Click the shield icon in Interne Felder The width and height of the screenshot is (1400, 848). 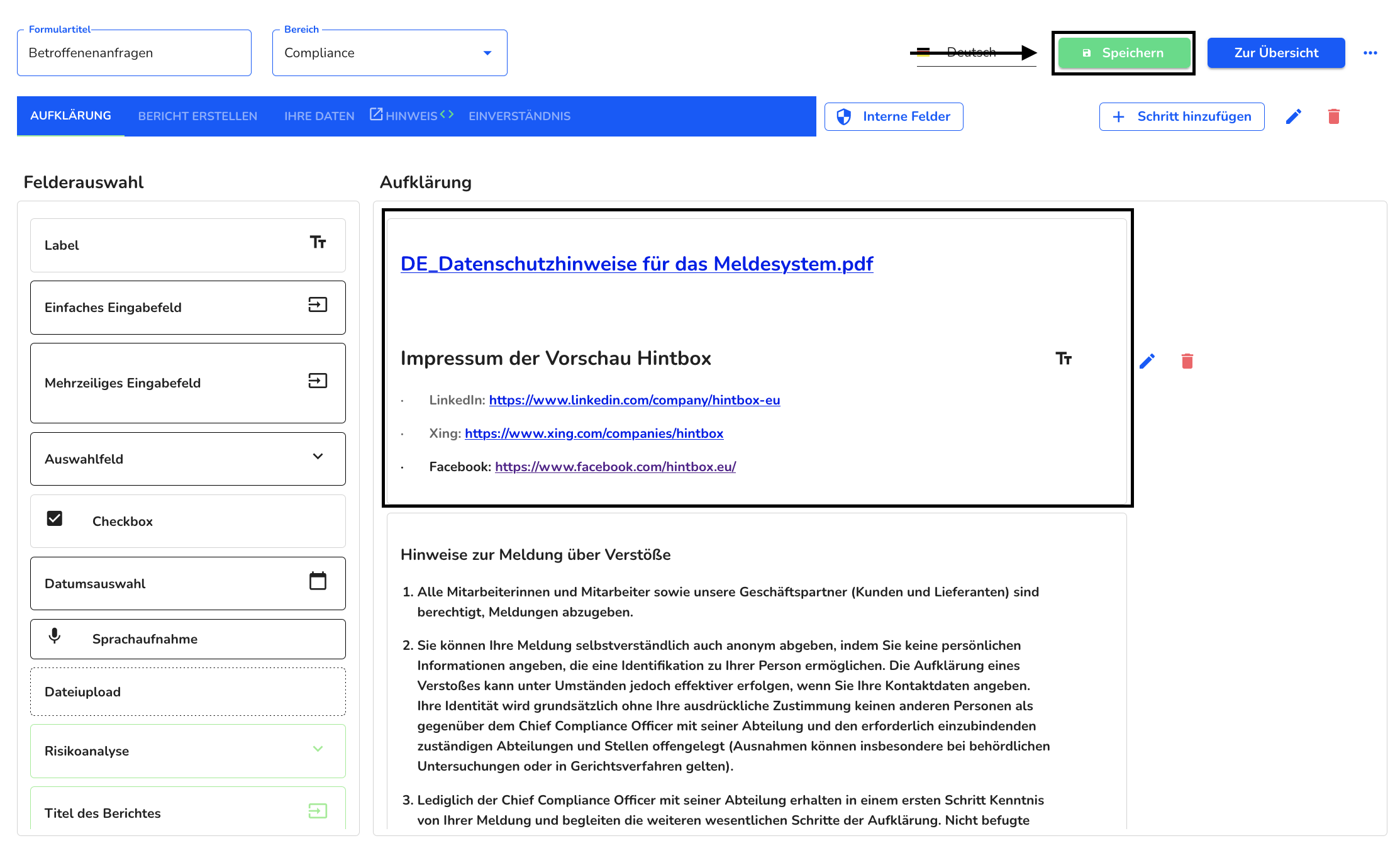[843, 116]
